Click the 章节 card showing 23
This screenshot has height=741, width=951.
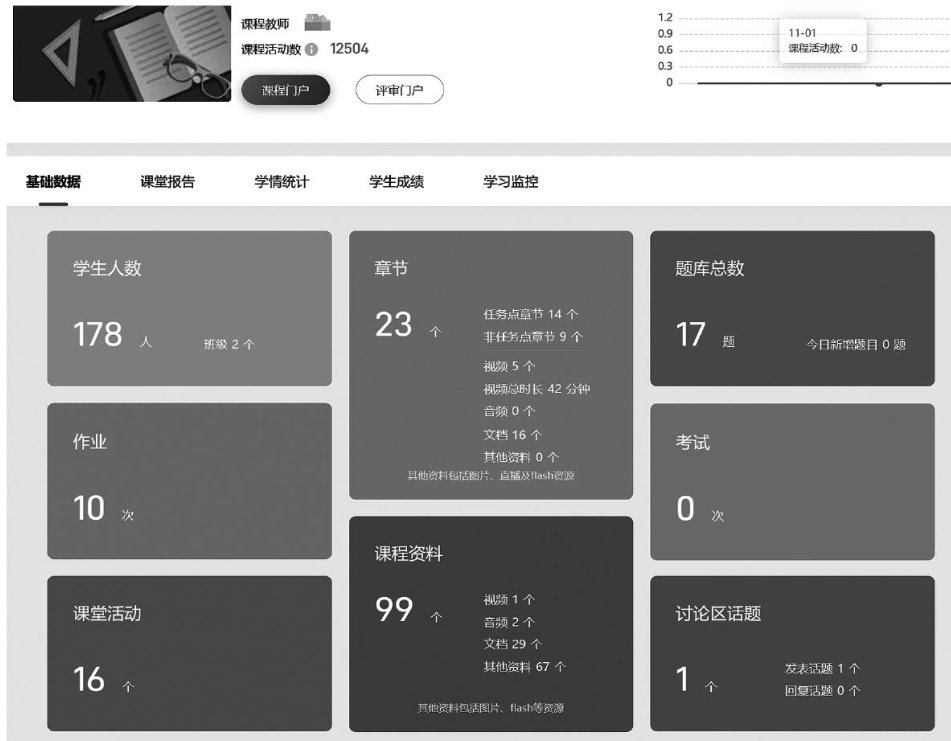(x=490, y=365)
